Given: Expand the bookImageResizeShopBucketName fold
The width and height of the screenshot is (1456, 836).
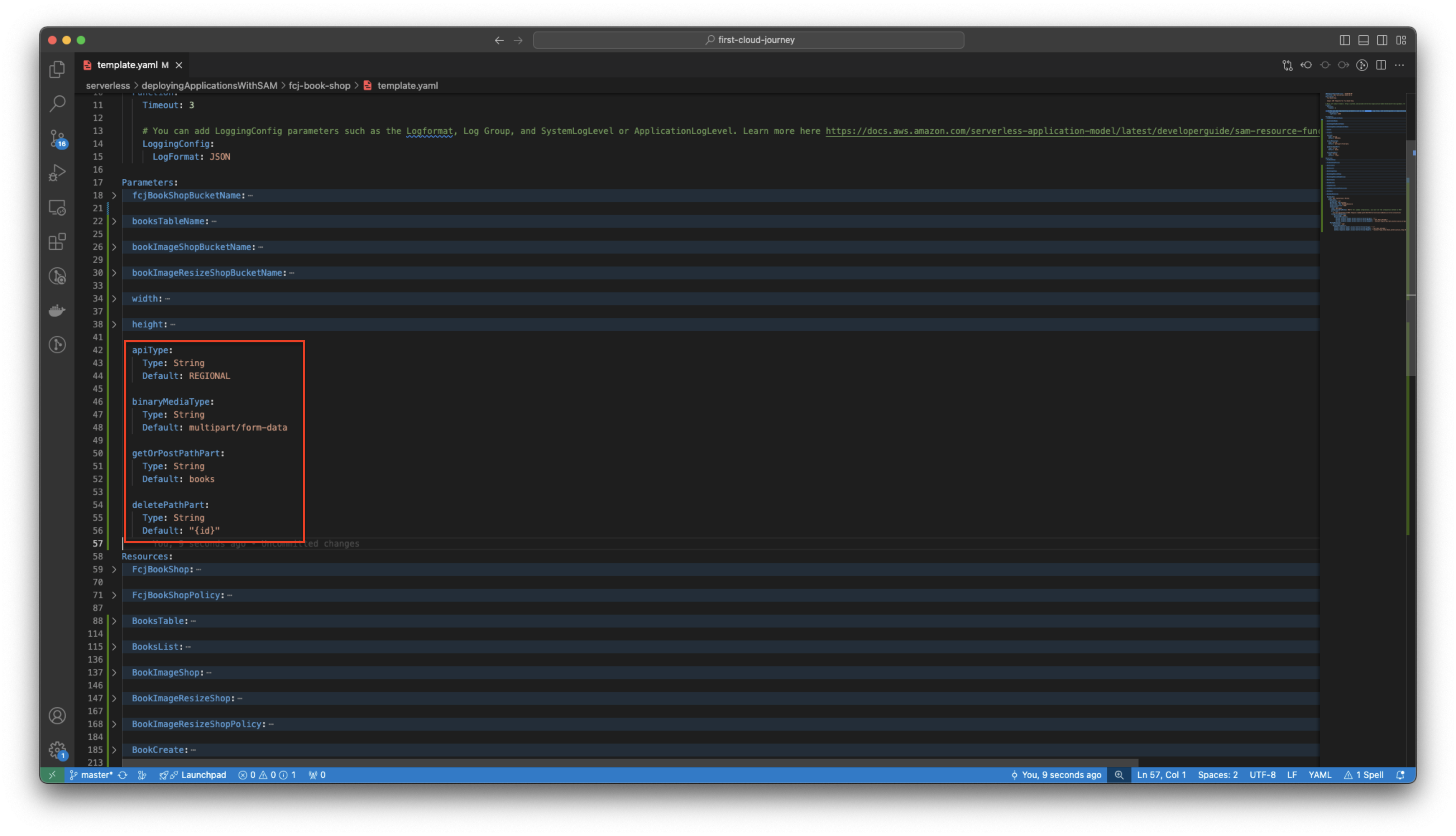Looking at the screenshot, I should pos(114,273).
